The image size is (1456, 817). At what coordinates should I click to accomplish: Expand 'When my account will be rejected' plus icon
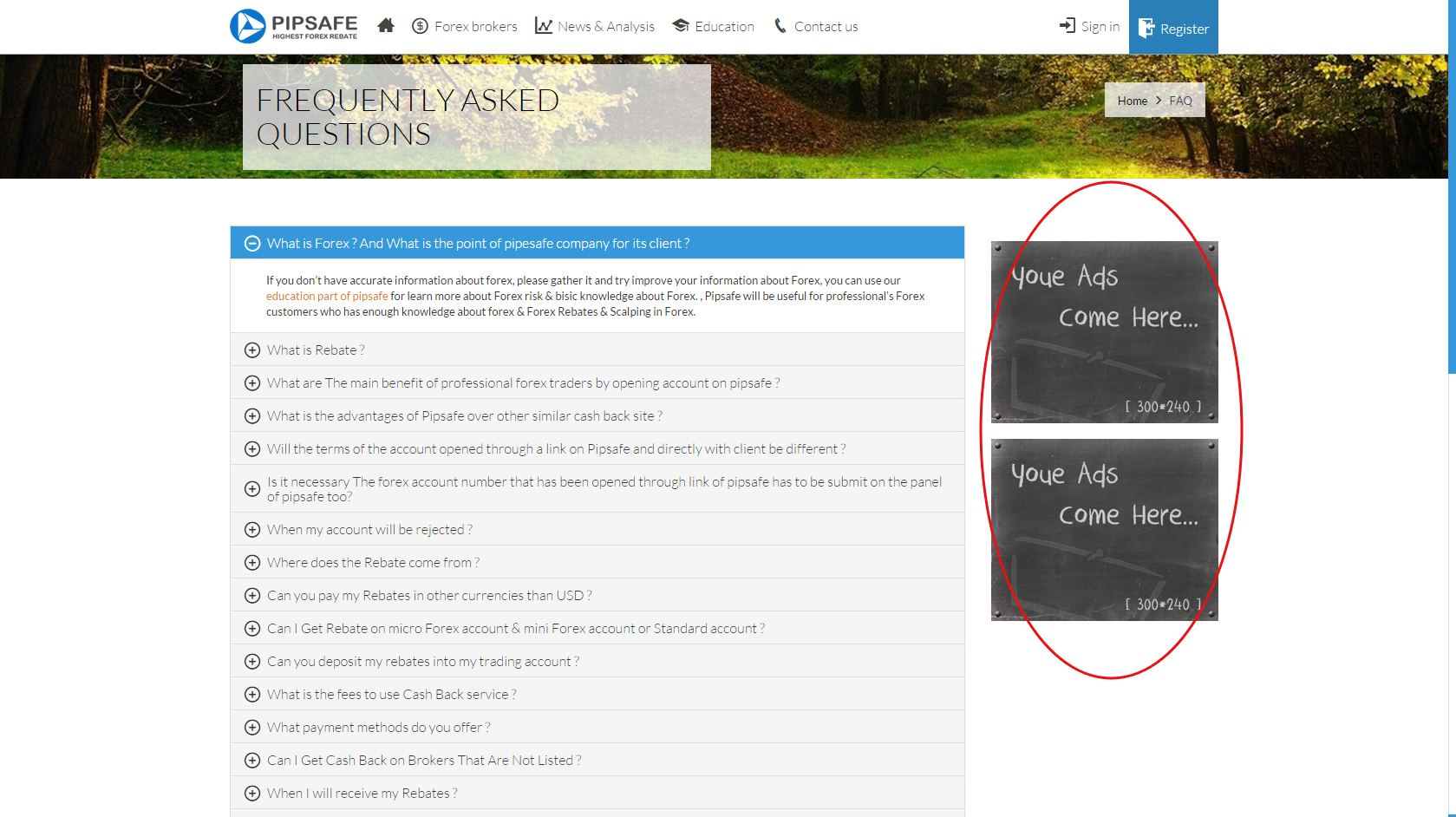pos(252,530)
